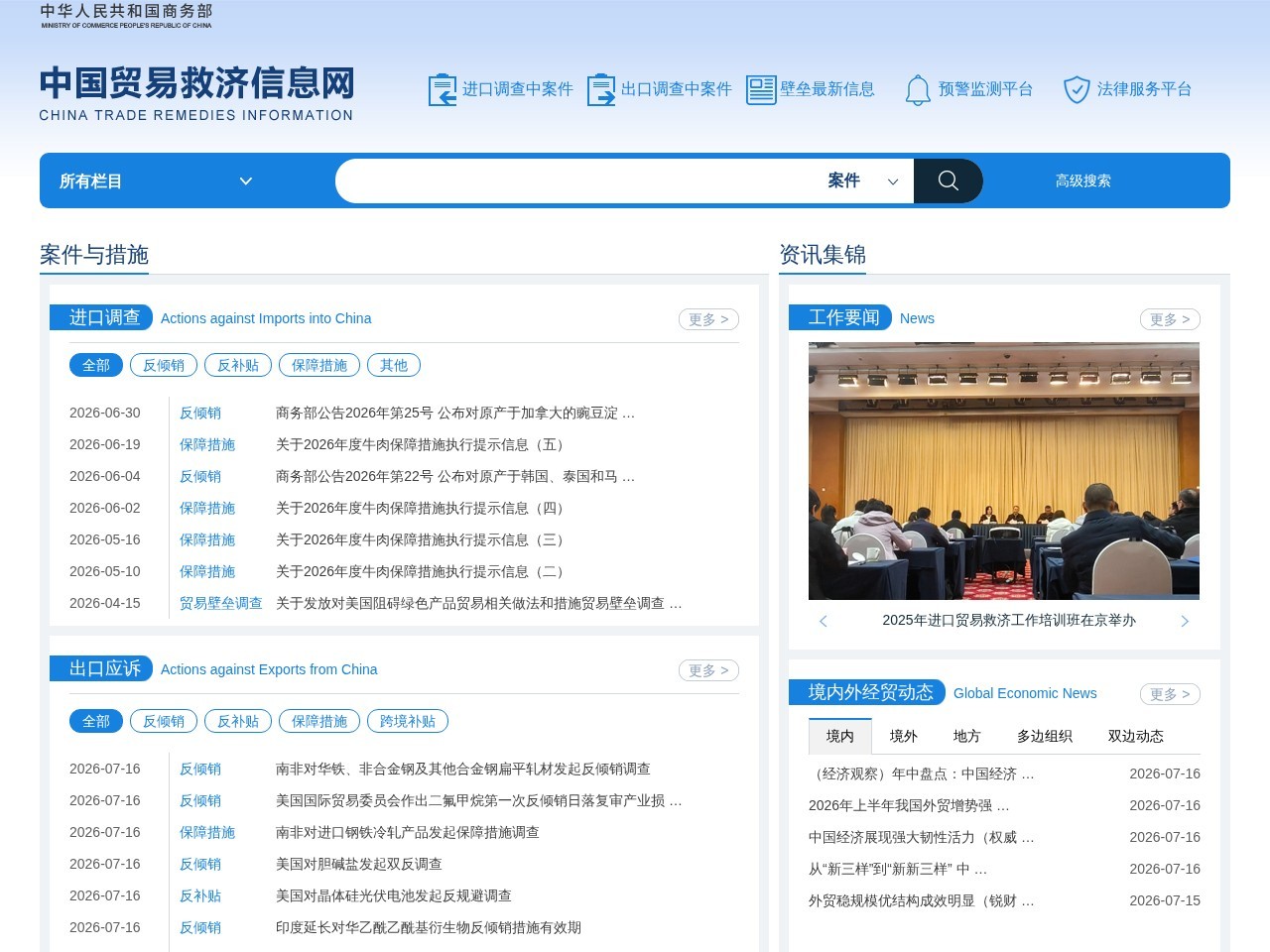Viewport: 1270px width, 952px height.
Task: Open 关于2026年度牛肉保障措施执行提示信息（二）
Action: [x=423, y=571]
